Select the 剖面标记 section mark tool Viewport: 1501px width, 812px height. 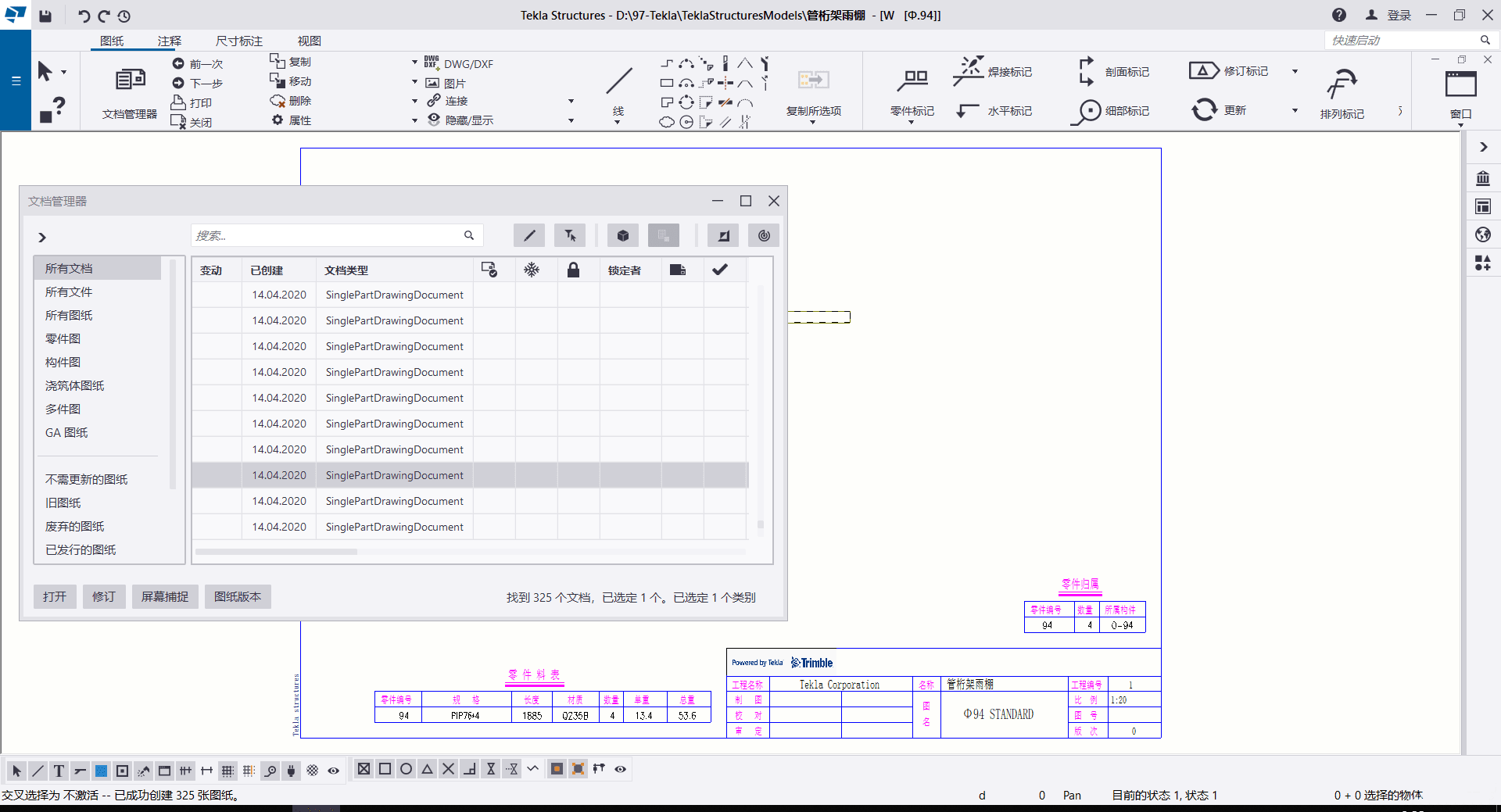coord(1086,71)
